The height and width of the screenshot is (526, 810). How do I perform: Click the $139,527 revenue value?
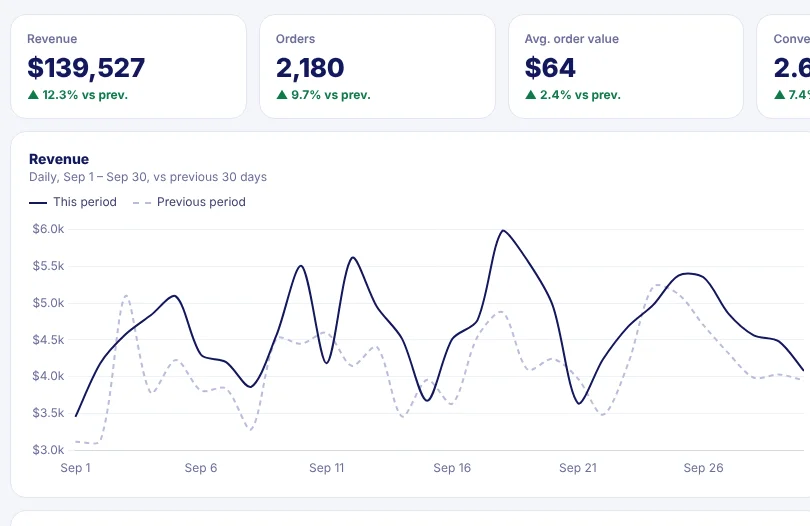(x=86, y=68)
